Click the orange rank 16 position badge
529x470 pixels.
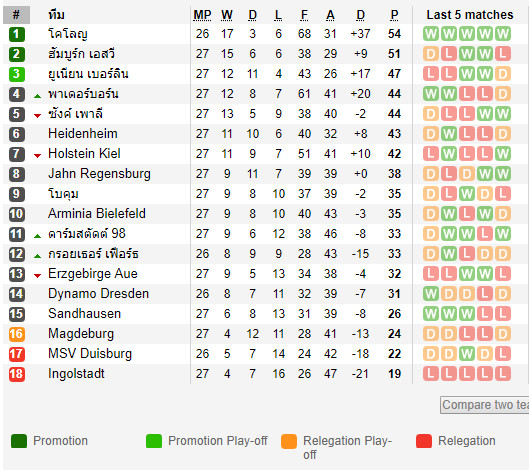(x=17, y=334)
